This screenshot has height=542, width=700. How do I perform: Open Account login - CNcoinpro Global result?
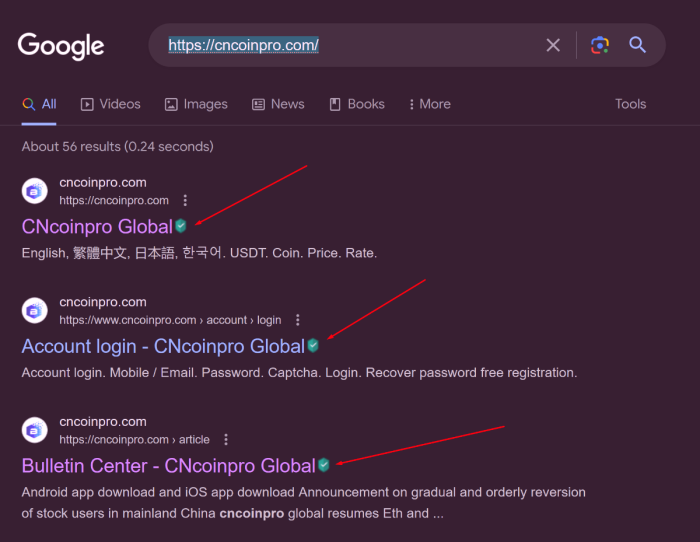click(163, 346)
